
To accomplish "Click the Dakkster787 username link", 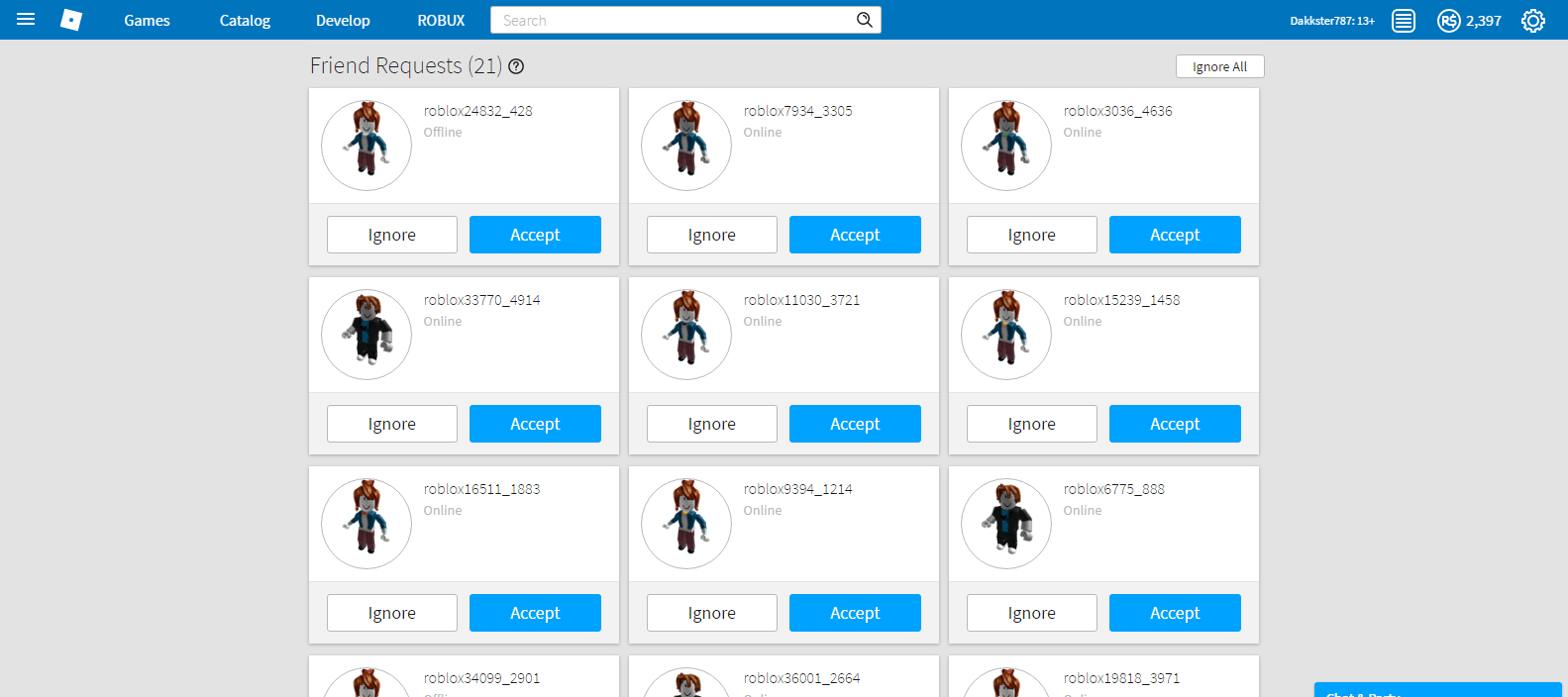I will pyautogui.click(x=1332, y=21).
